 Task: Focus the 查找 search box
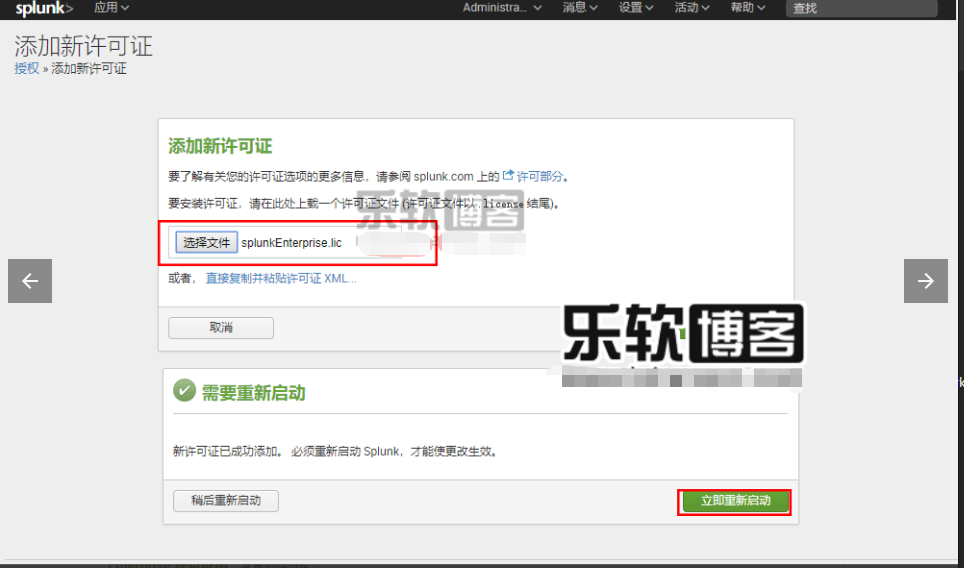861,9
